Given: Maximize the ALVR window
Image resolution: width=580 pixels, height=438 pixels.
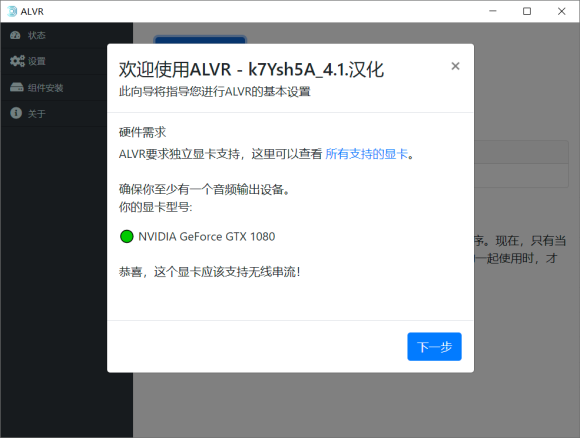Looking at the screenshot, I should point(527,11).
